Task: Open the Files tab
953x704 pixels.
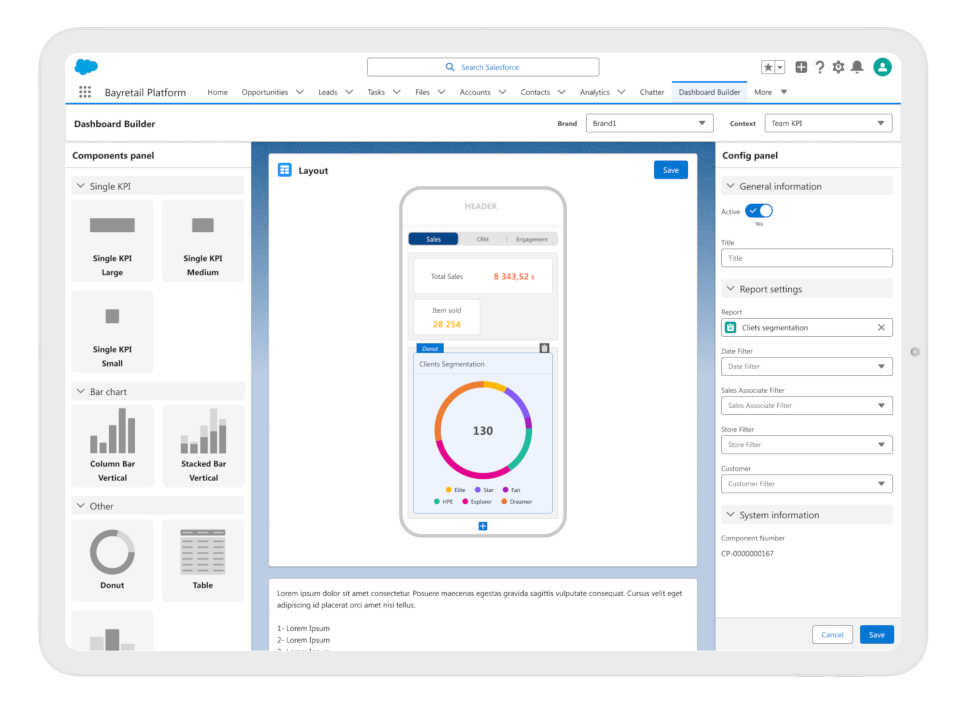Action: [x=422, y=92]
